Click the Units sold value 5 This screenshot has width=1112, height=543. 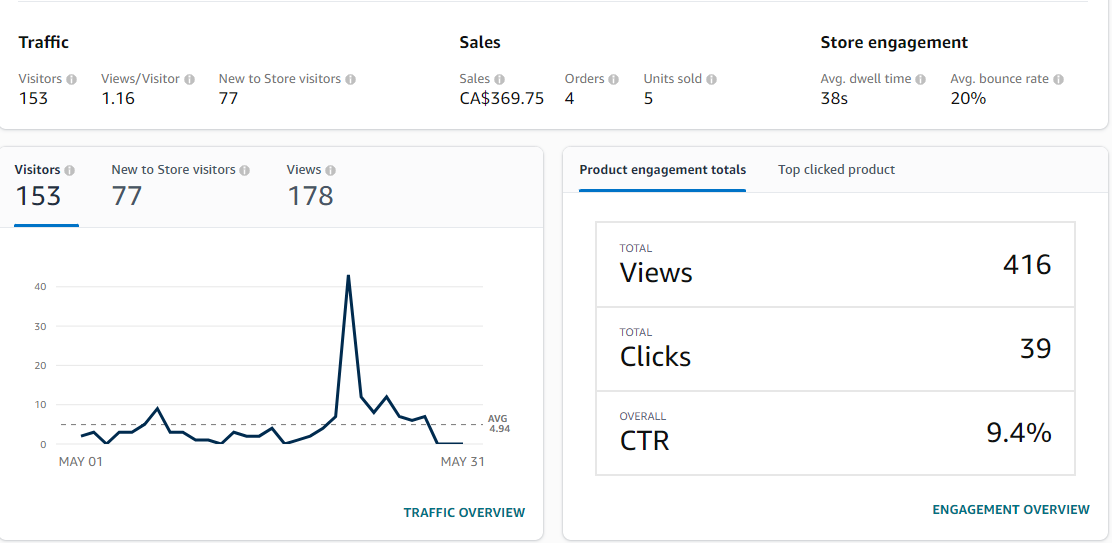pos(648,99)
